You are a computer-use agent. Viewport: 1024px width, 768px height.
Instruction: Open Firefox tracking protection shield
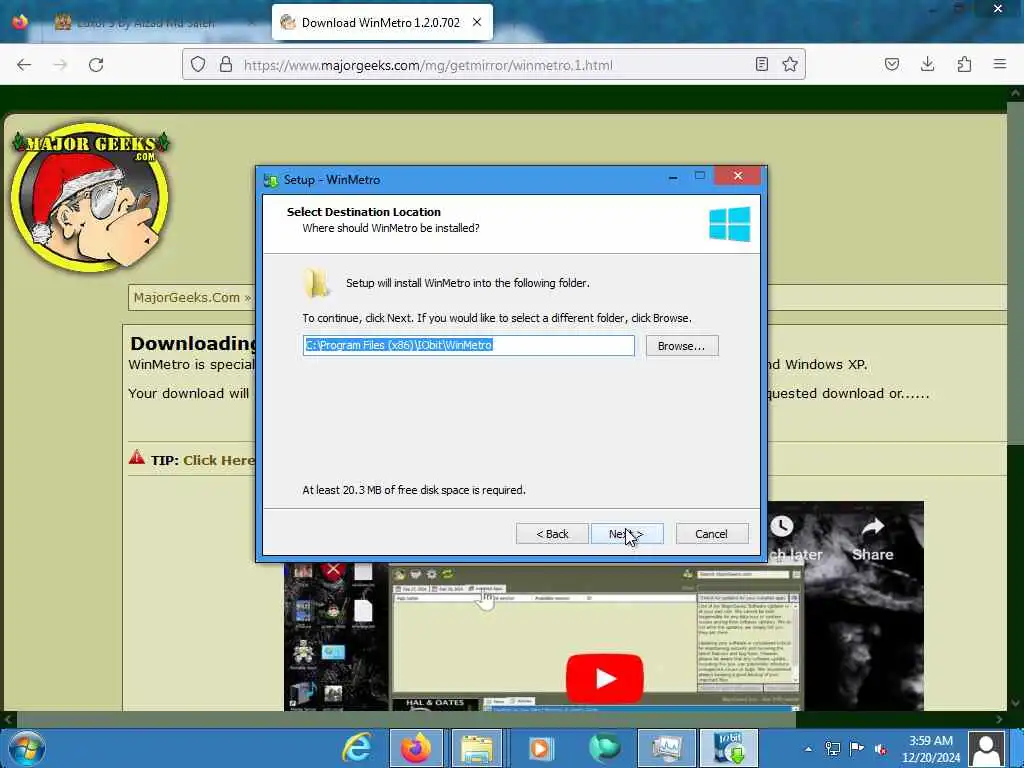coord(198,64)
